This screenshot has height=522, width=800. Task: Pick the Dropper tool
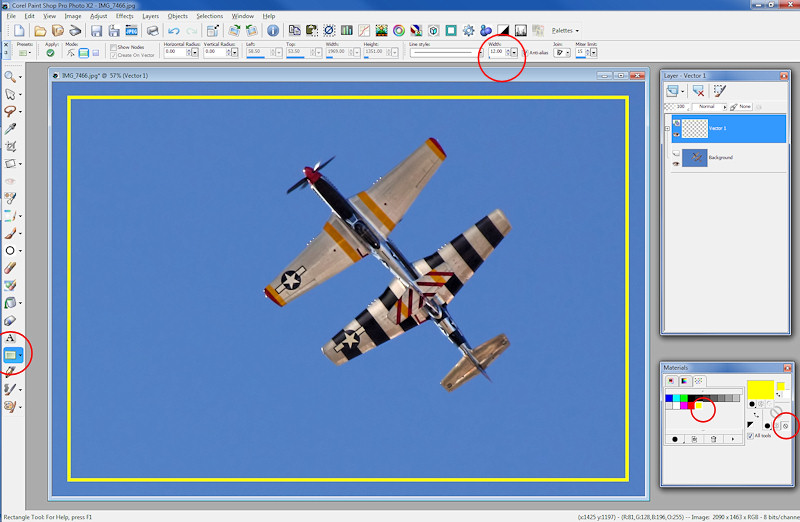point(11,129)
